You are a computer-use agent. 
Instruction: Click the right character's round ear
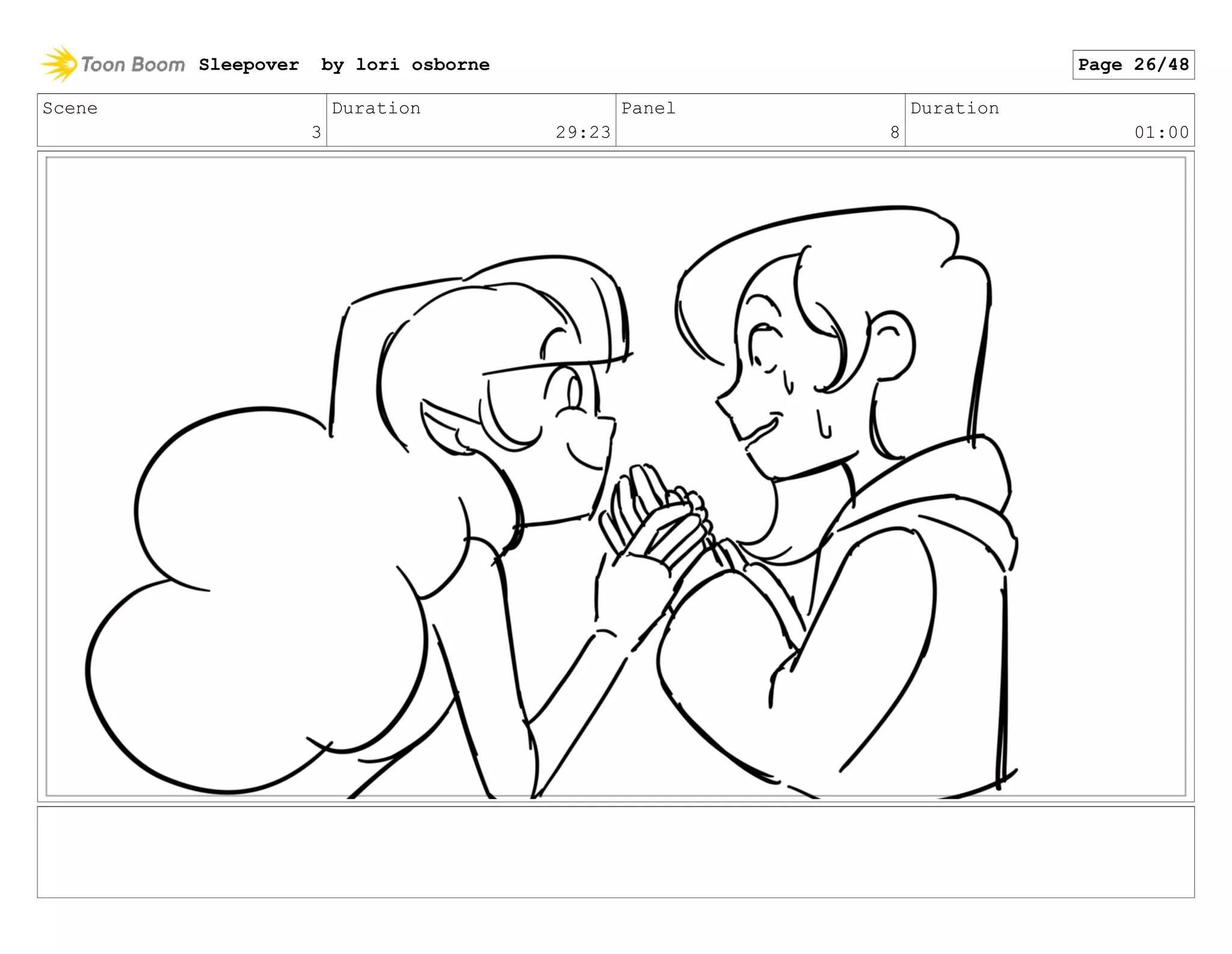(x=892, y=346)
